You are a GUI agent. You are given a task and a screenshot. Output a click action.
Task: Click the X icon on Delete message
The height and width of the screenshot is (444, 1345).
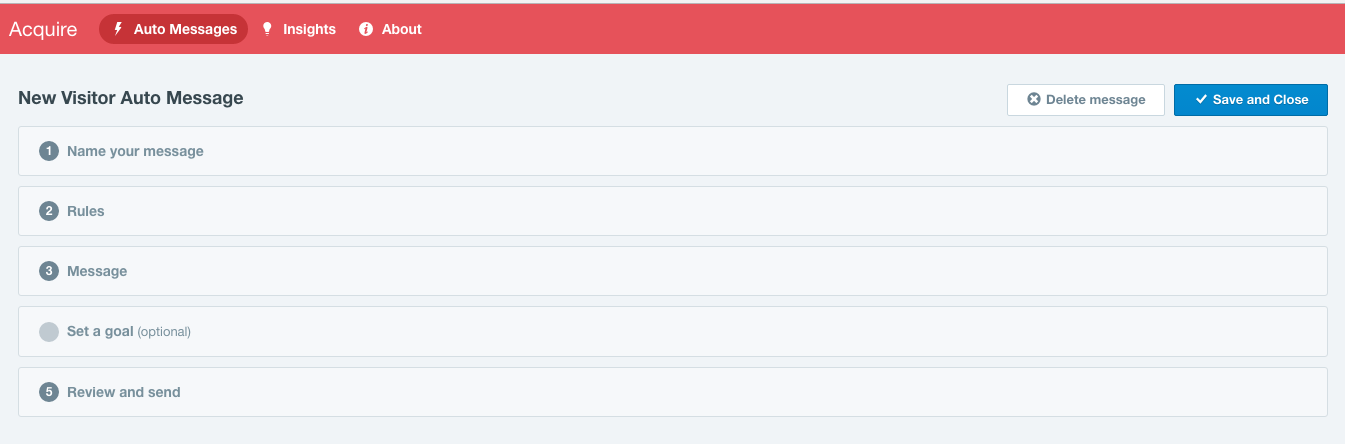coord(1034,100)
